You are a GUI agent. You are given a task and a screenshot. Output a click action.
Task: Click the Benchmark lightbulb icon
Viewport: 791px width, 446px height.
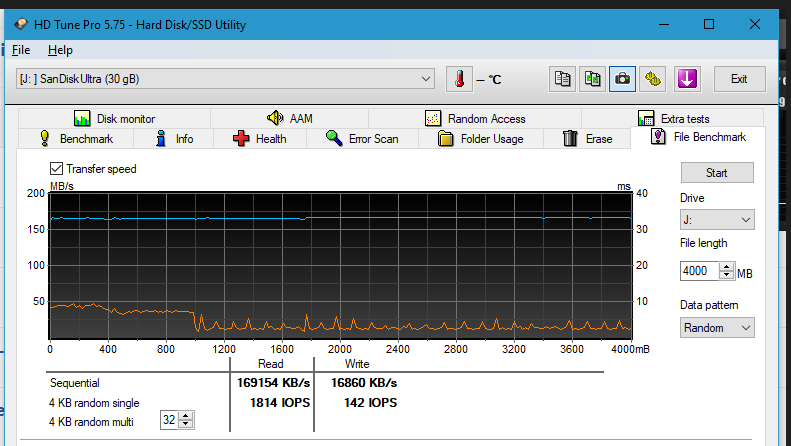[45, 138]
